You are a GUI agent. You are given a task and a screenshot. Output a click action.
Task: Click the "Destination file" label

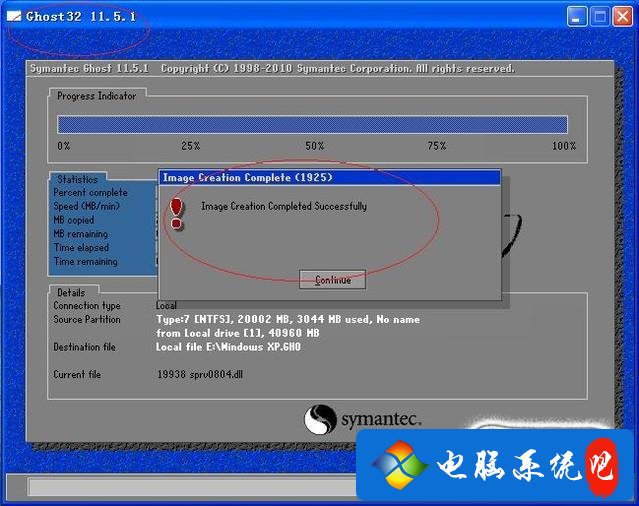pyautogui.click(x=84, y=347)
